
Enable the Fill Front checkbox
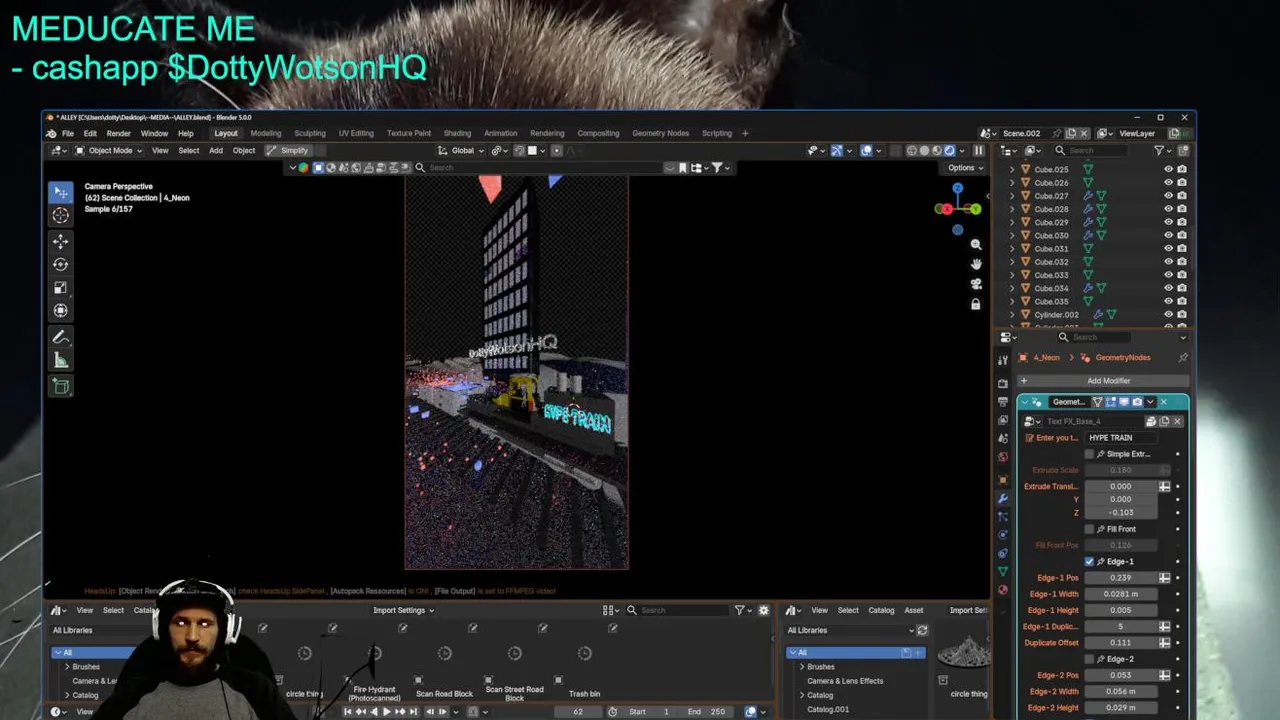[1089, 529]
